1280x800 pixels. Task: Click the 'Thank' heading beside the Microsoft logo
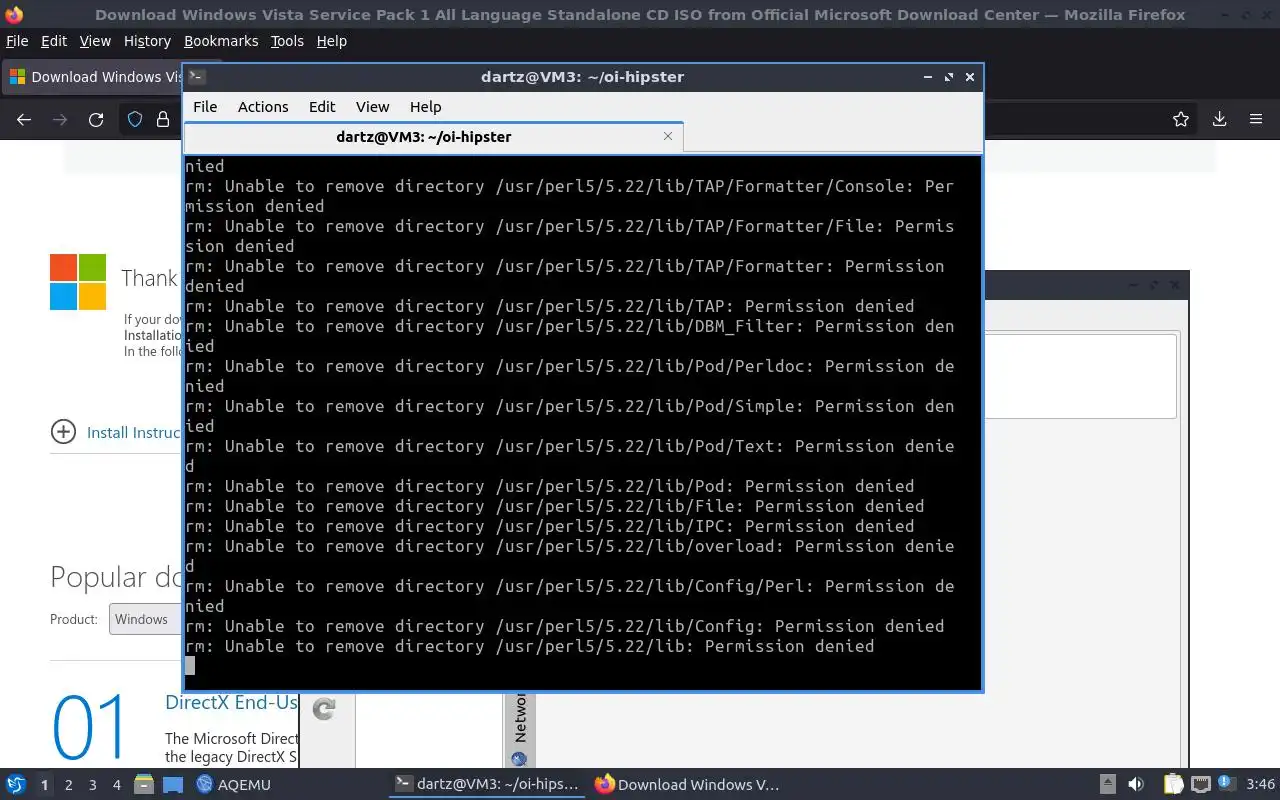[x=149, y=278]
